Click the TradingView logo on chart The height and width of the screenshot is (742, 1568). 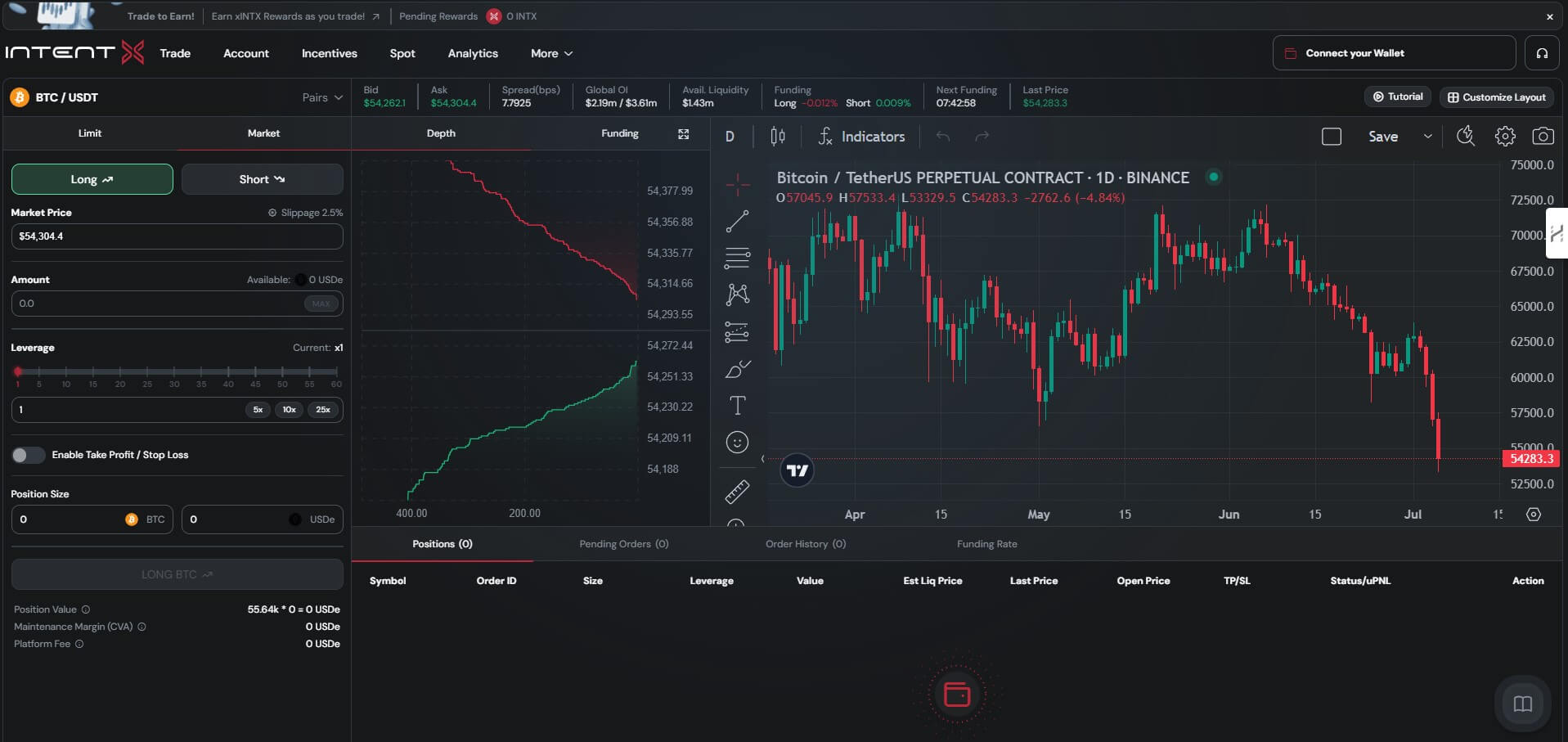[x=797, y=470]
